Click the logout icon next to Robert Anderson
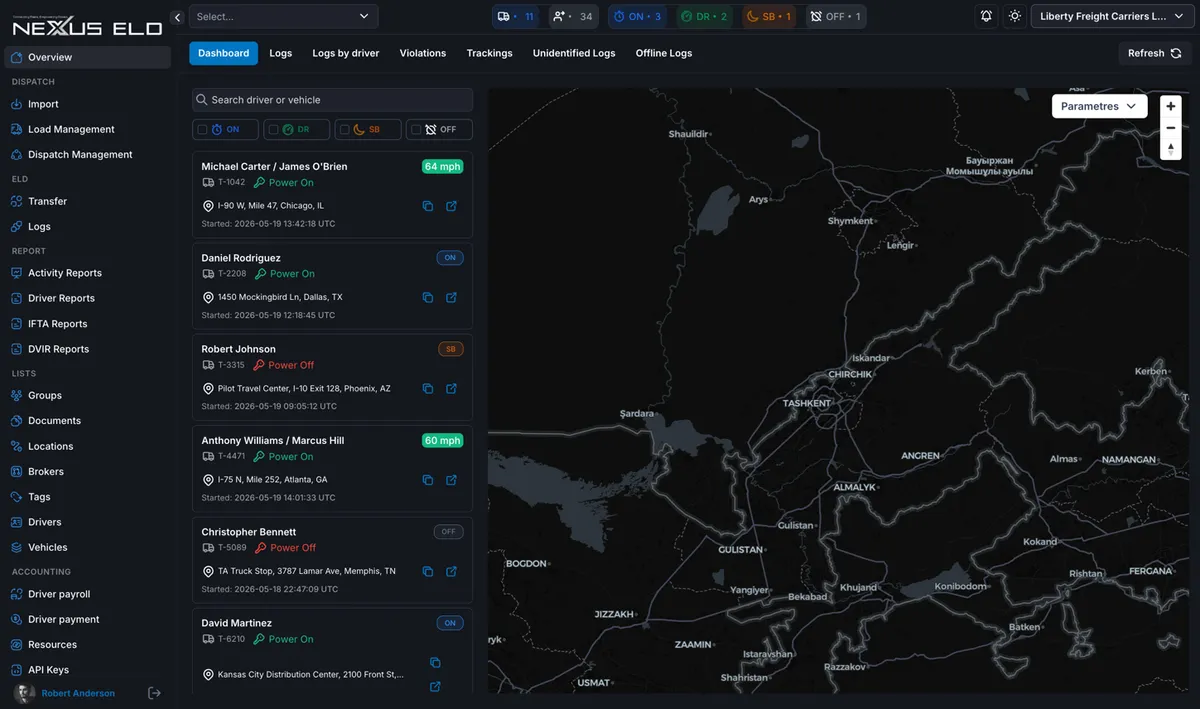Image resolution: width=1200 pixels, height=709 pixels. 155,693
